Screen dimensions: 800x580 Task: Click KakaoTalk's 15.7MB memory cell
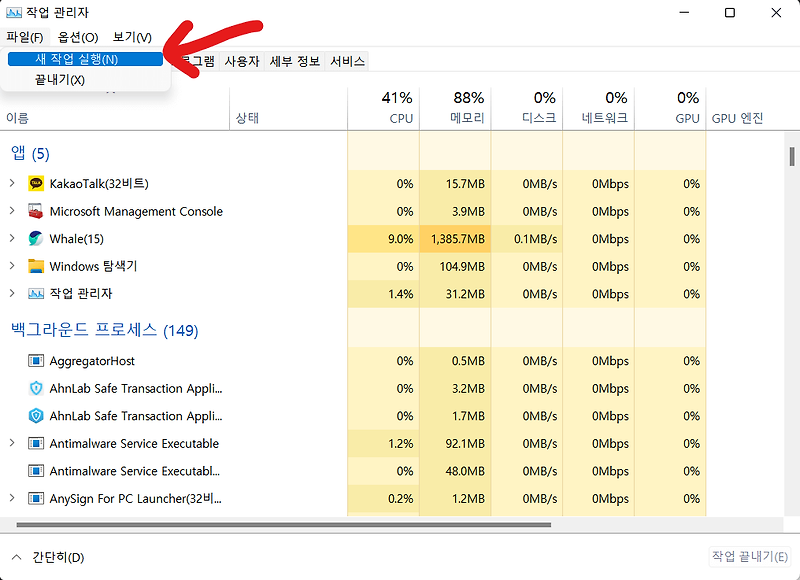455,184
